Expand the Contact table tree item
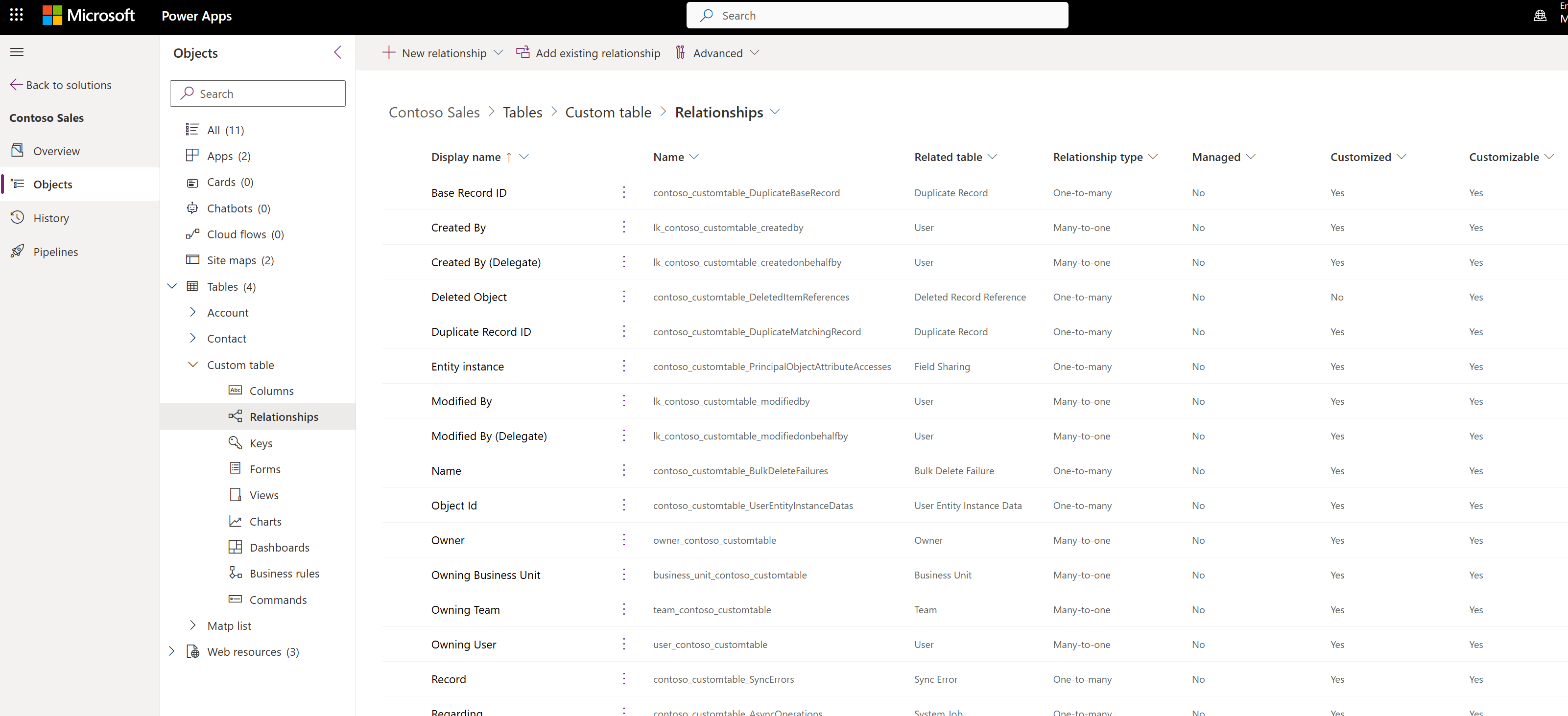The image size is (1568, 716). click(x=192, y=338)
